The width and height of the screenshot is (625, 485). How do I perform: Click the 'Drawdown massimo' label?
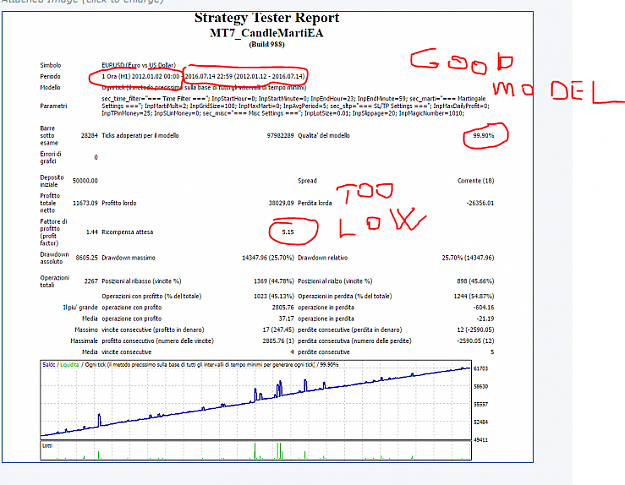click(128, 258)
